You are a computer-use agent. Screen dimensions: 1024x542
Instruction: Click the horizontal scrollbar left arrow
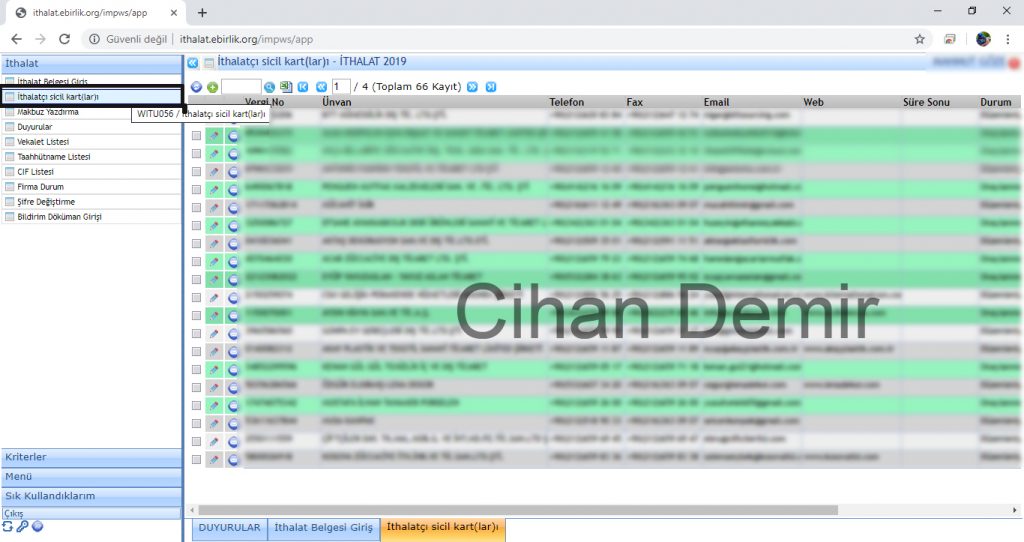(192, 510)
